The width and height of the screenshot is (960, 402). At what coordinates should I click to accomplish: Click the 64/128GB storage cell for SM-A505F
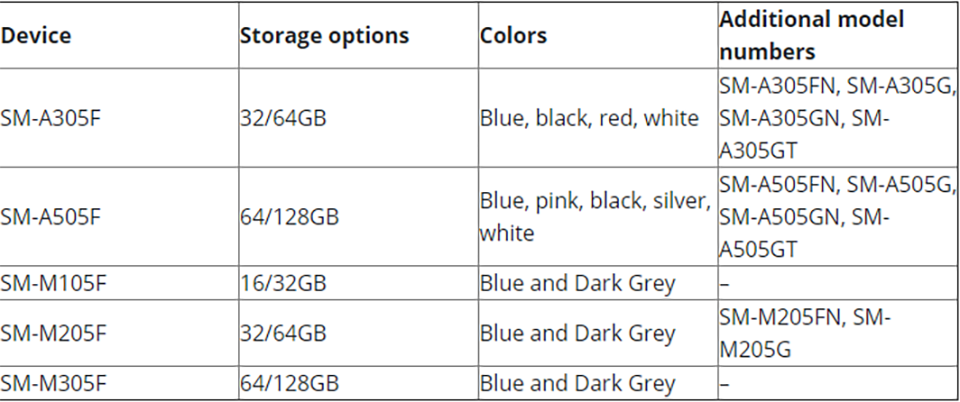(x=359, y=217)
